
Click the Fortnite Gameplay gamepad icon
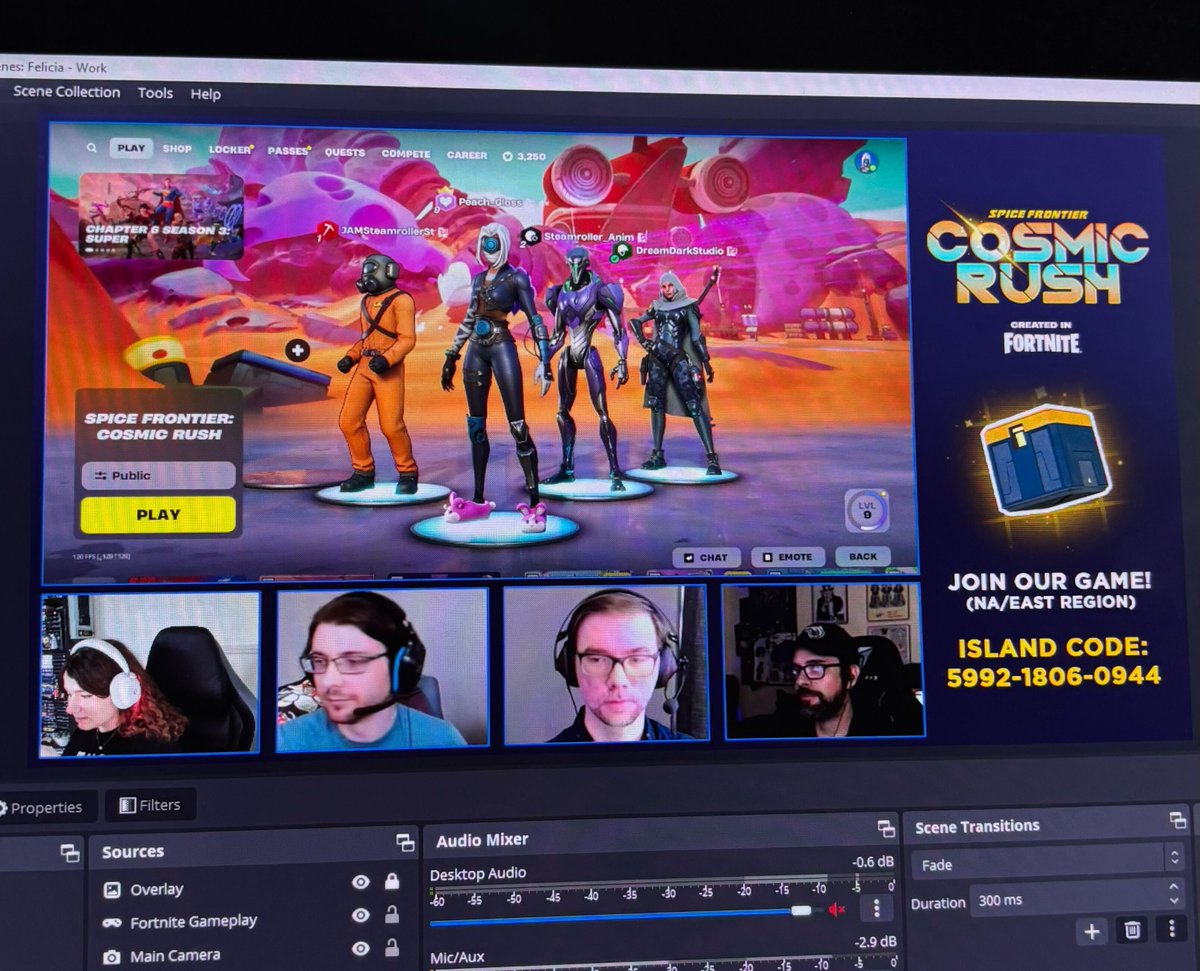pyautogui.click(x=112, y=922)
